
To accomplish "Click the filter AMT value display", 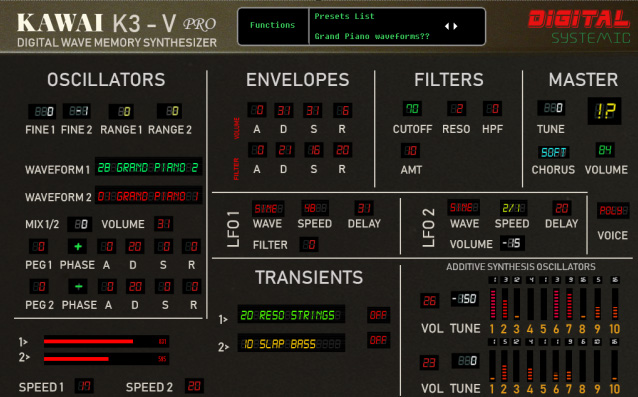I will [410, 151].
